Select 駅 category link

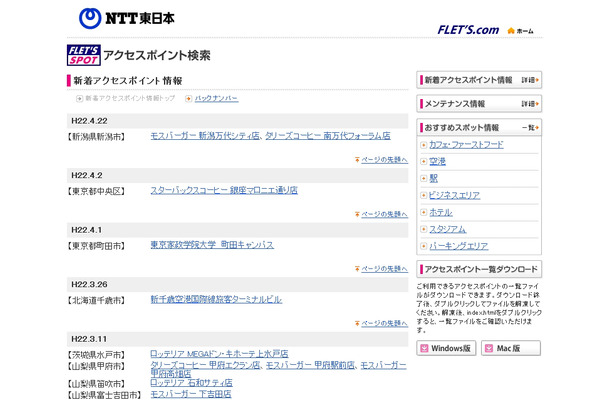click(x=433, y=179)
